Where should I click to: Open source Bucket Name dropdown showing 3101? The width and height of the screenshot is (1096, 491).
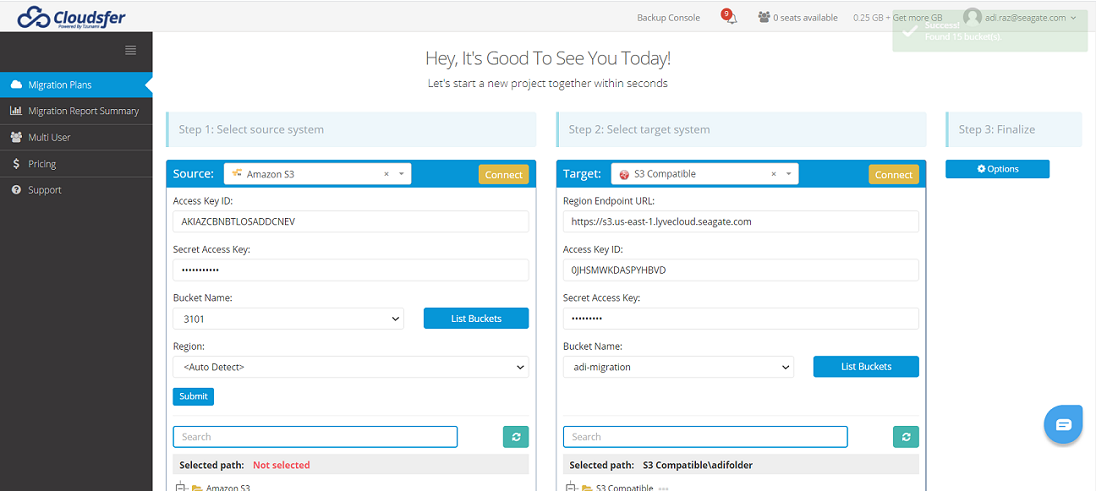288,319
